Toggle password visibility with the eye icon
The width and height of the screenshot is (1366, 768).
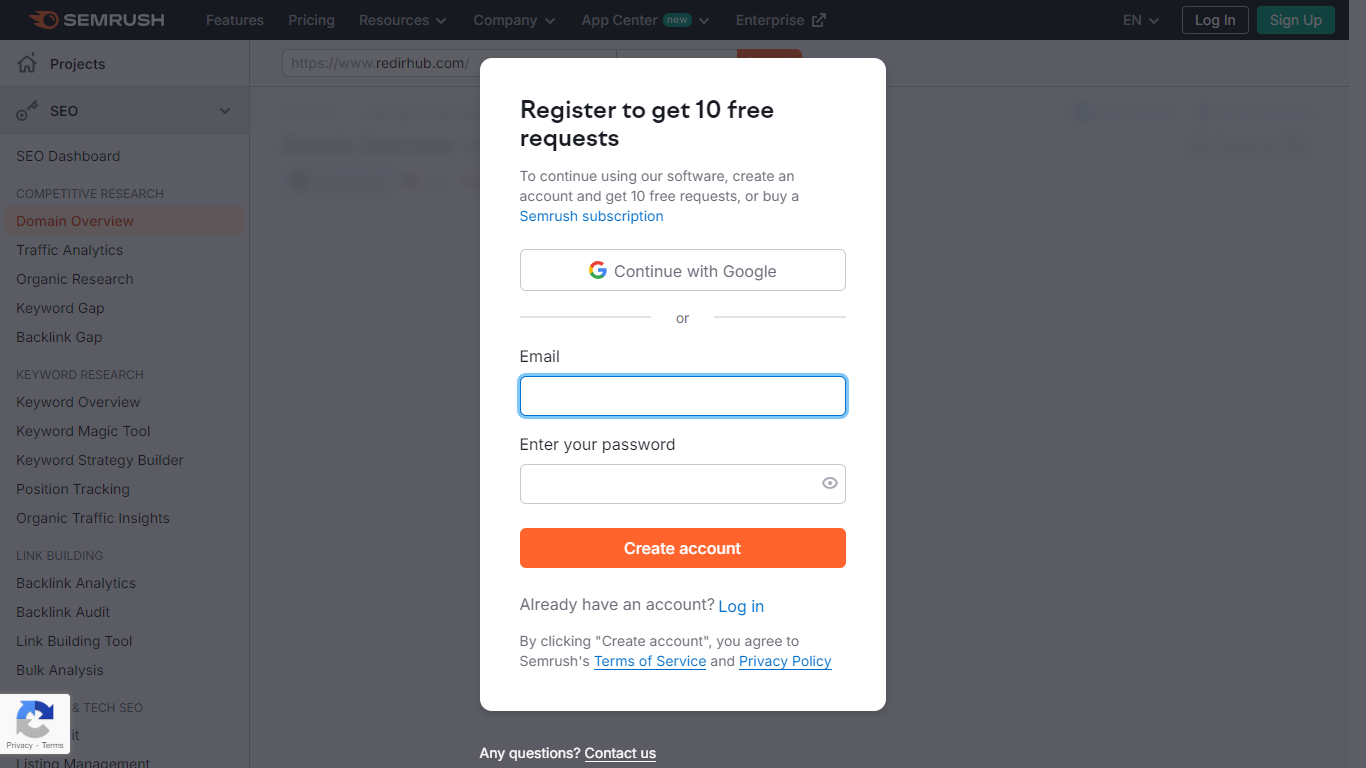(829, 483)
